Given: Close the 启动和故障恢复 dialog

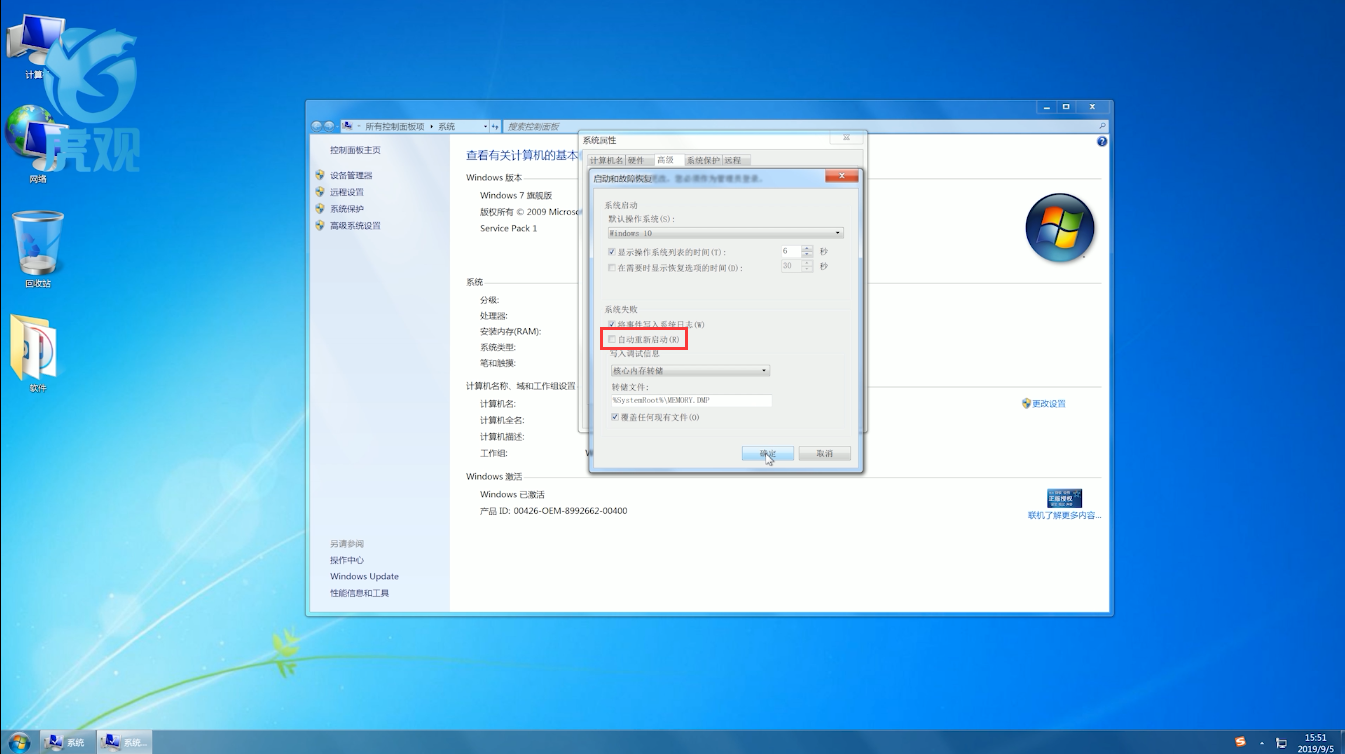Looking at the screenshot, I should click(842, 177).
